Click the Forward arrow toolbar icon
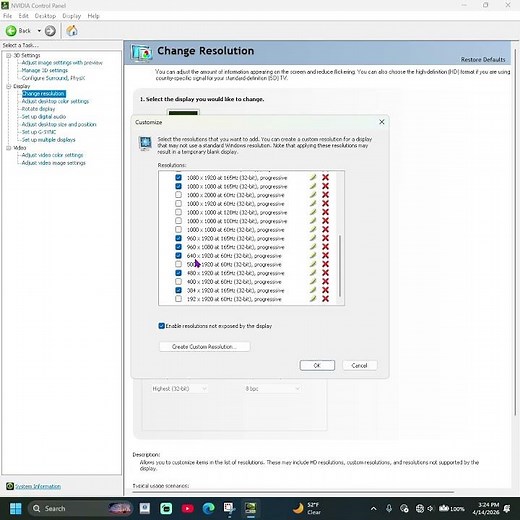The width and height of the screenshot is (520, 520). coord(50,31)
